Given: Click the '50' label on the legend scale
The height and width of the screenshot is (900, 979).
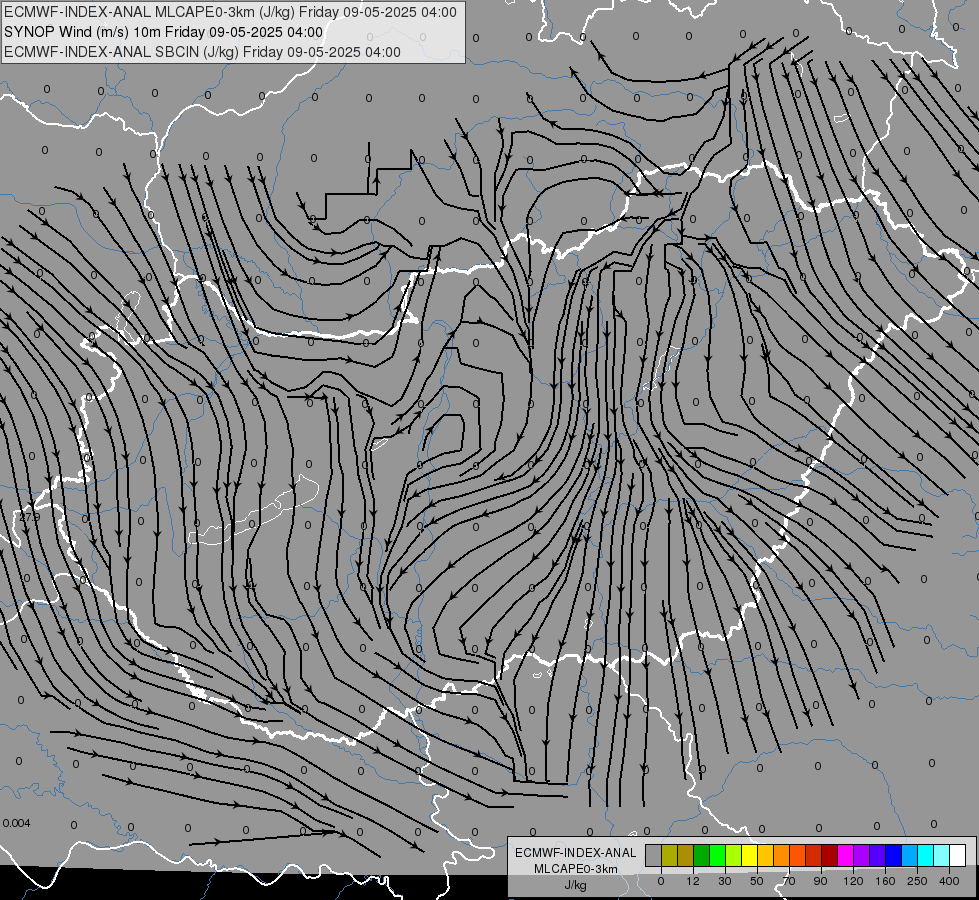Looking at the screenshot, I should pyautogui.click(x=757, y=881).
